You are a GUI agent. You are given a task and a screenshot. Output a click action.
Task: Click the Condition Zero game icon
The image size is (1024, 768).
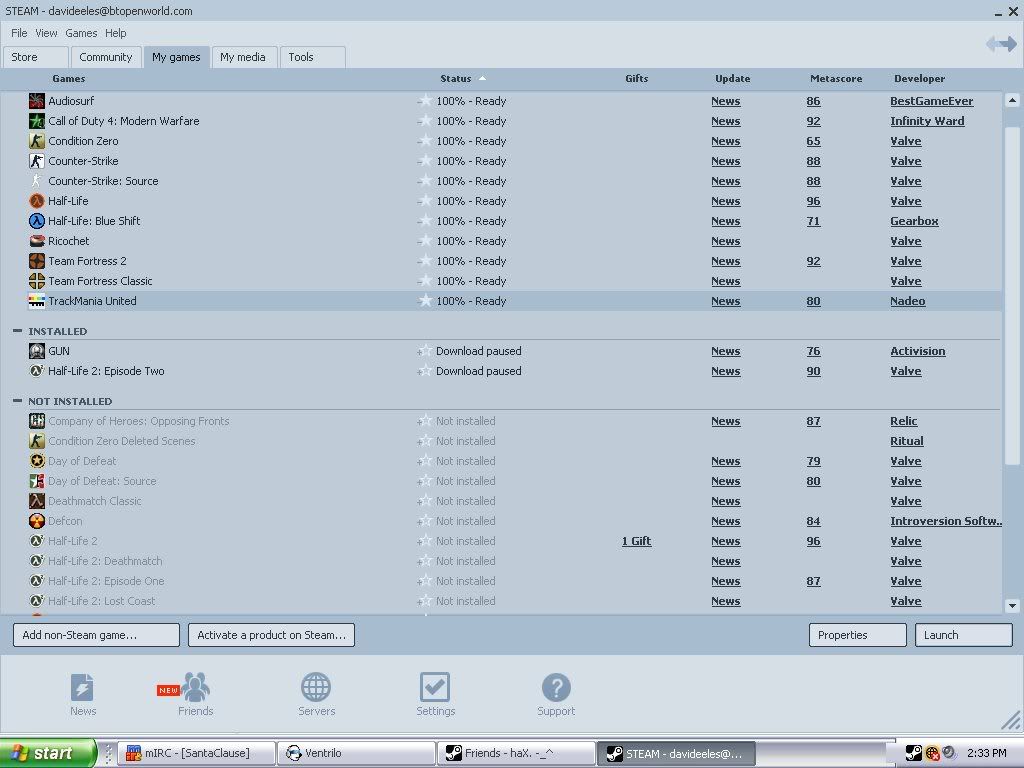pyautogui.click(x=37, y=141)
